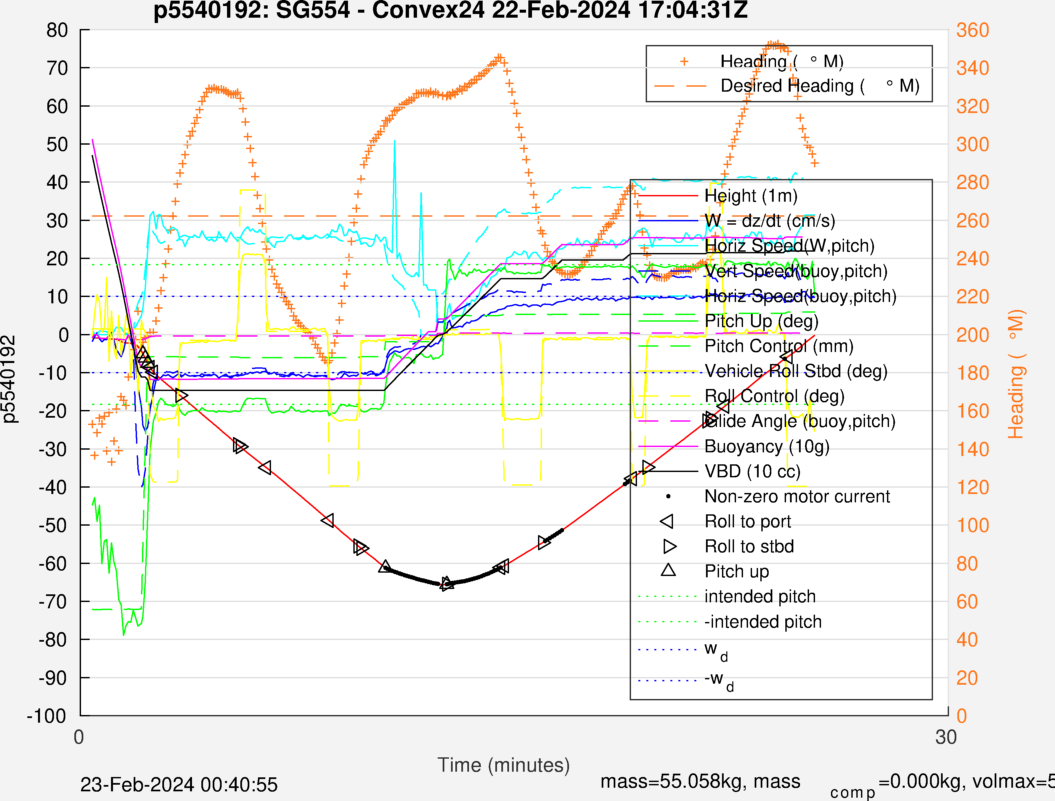Screen dimensions: 1055x801
Task: Click the left axis tick label 50
Action: 57,144
